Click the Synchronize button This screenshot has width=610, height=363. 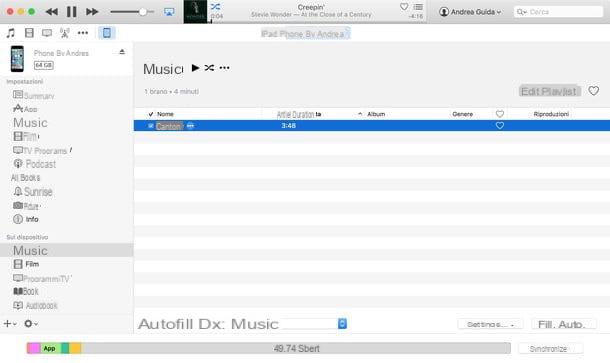550,349
